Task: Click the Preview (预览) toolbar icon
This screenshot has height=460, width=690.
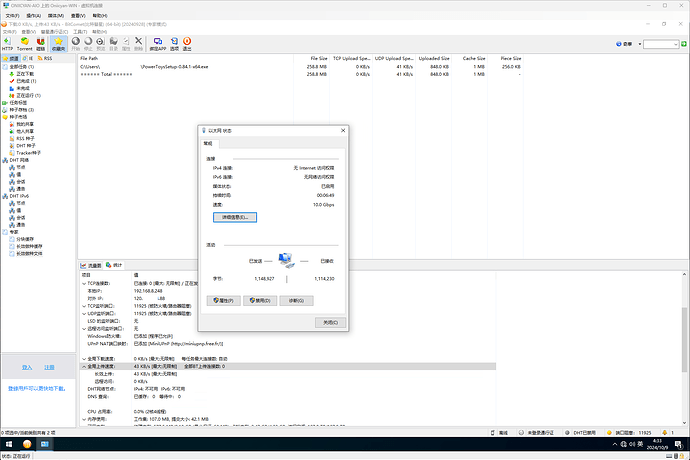Action: [100, 44]
